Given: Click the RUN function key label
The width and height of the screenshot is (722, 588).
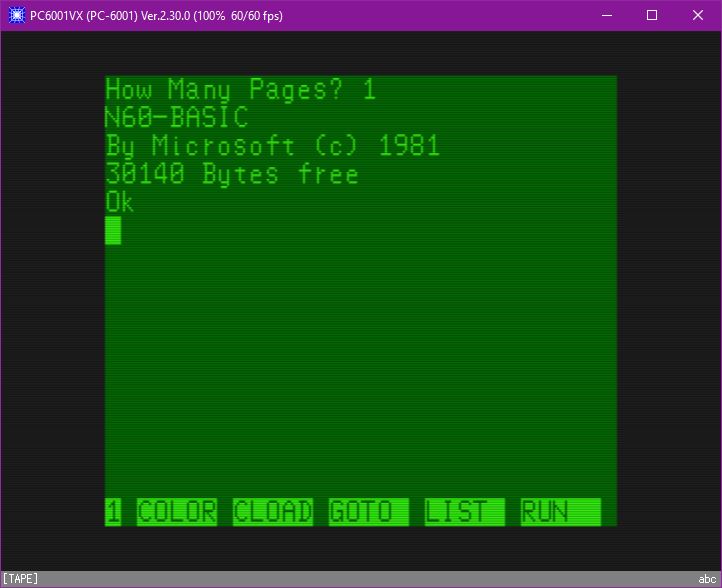Looking at the screenshot, I should tap(560, 512).
